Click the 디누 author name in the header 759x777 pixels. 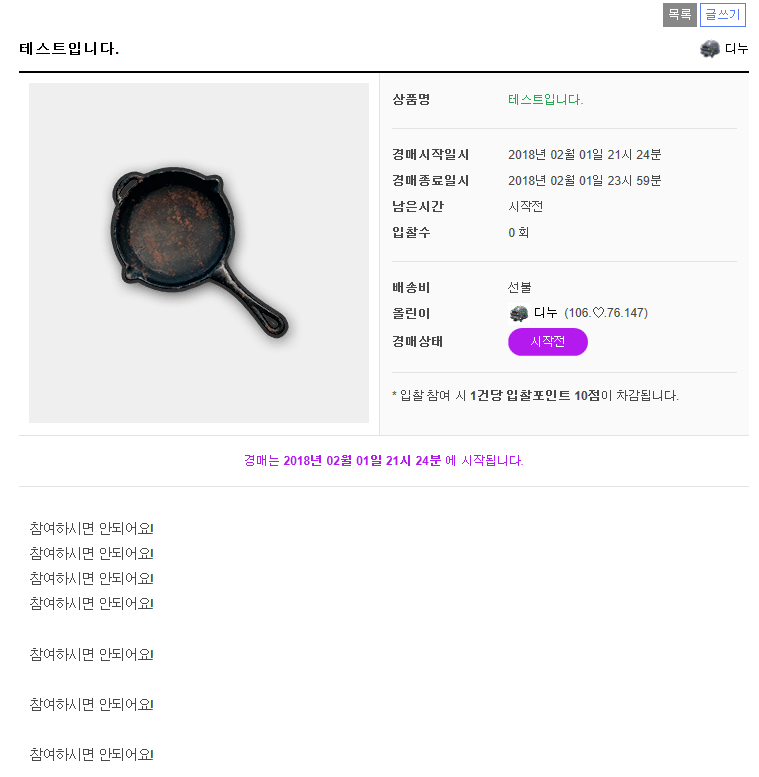[737, 49]
